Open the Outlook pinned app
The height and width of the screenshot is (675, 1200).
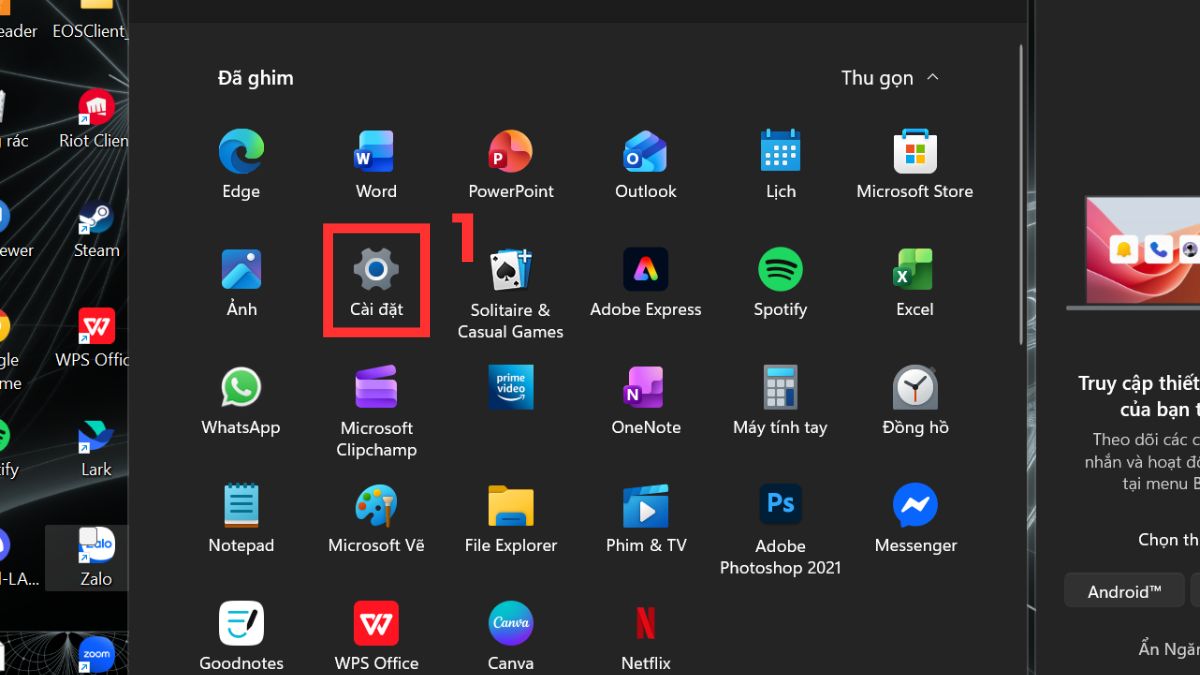coord(646,165)
